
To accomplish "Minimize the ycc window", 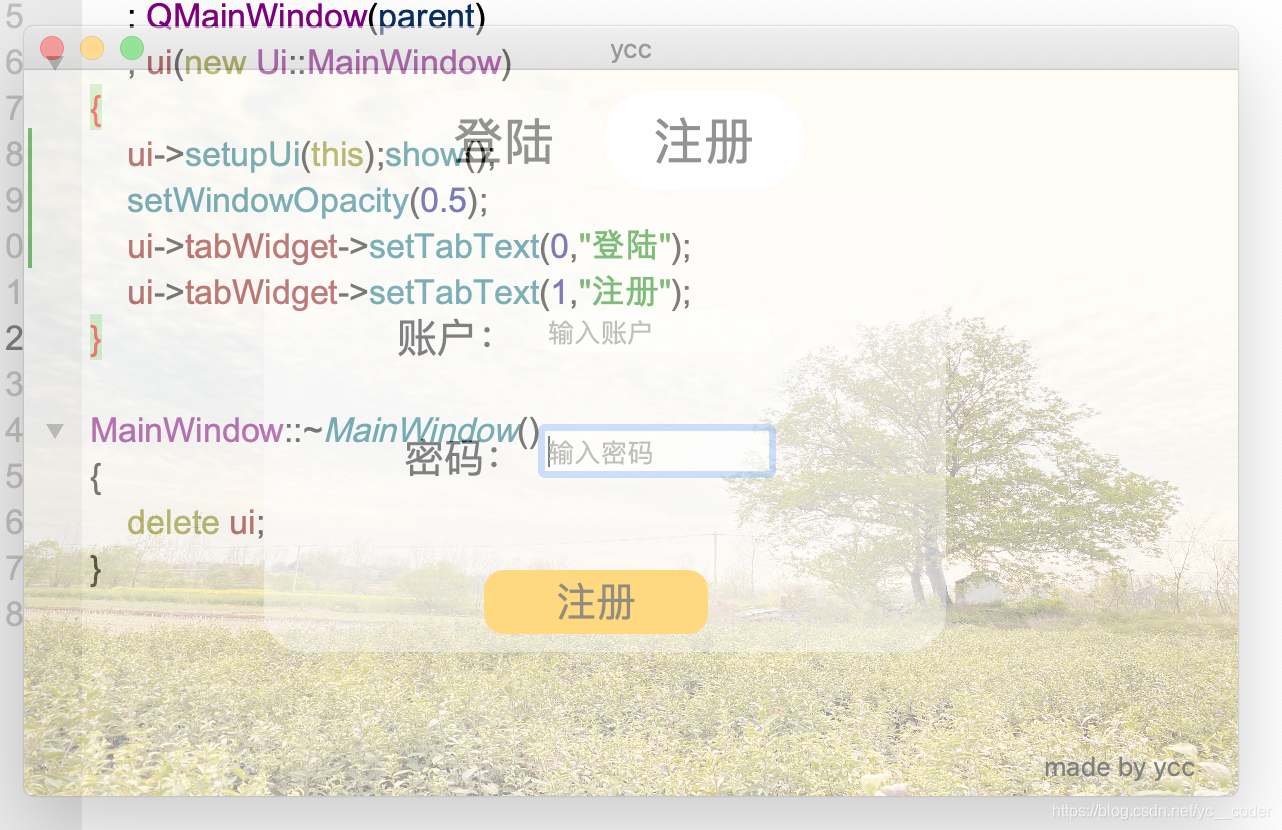I will click(x=92, y=47).
